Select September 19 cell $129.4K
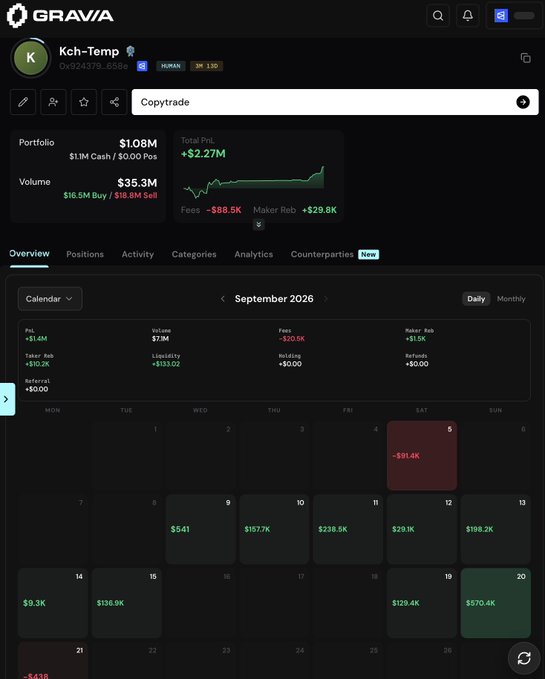This screenshot has width=545, height=679. click(422, 603)
